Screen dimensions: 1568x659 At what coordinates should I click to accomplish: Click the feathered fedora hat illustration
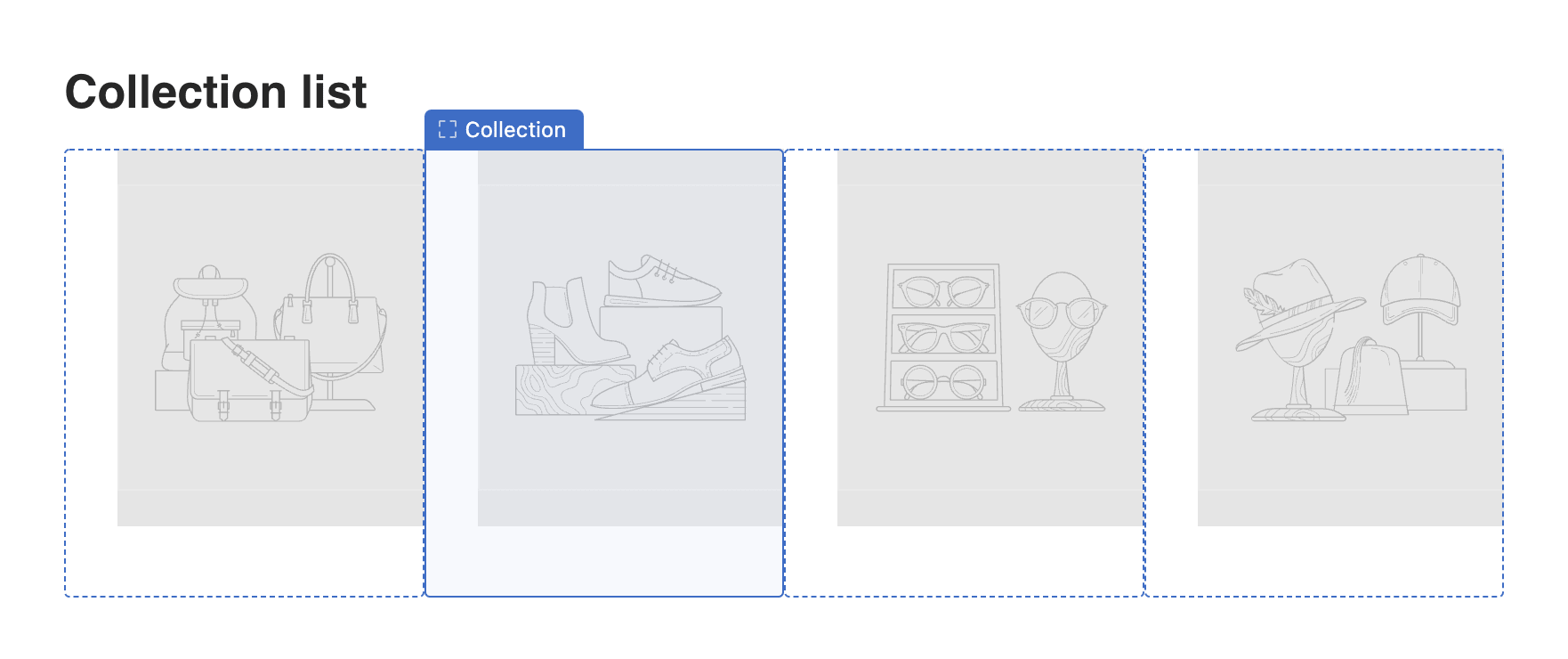pyautogui.click(x=1295, y=307)
